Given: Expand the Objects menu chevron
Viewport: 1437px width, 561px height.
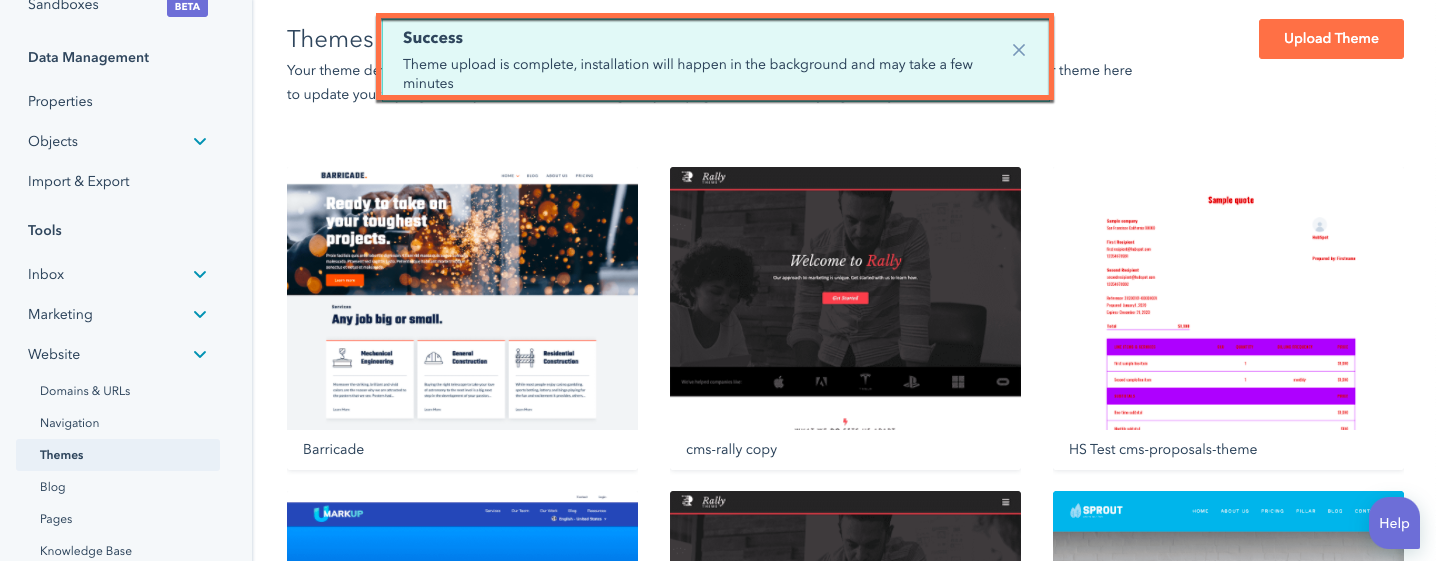Looking at the screenshot, I should pos(200,141).
